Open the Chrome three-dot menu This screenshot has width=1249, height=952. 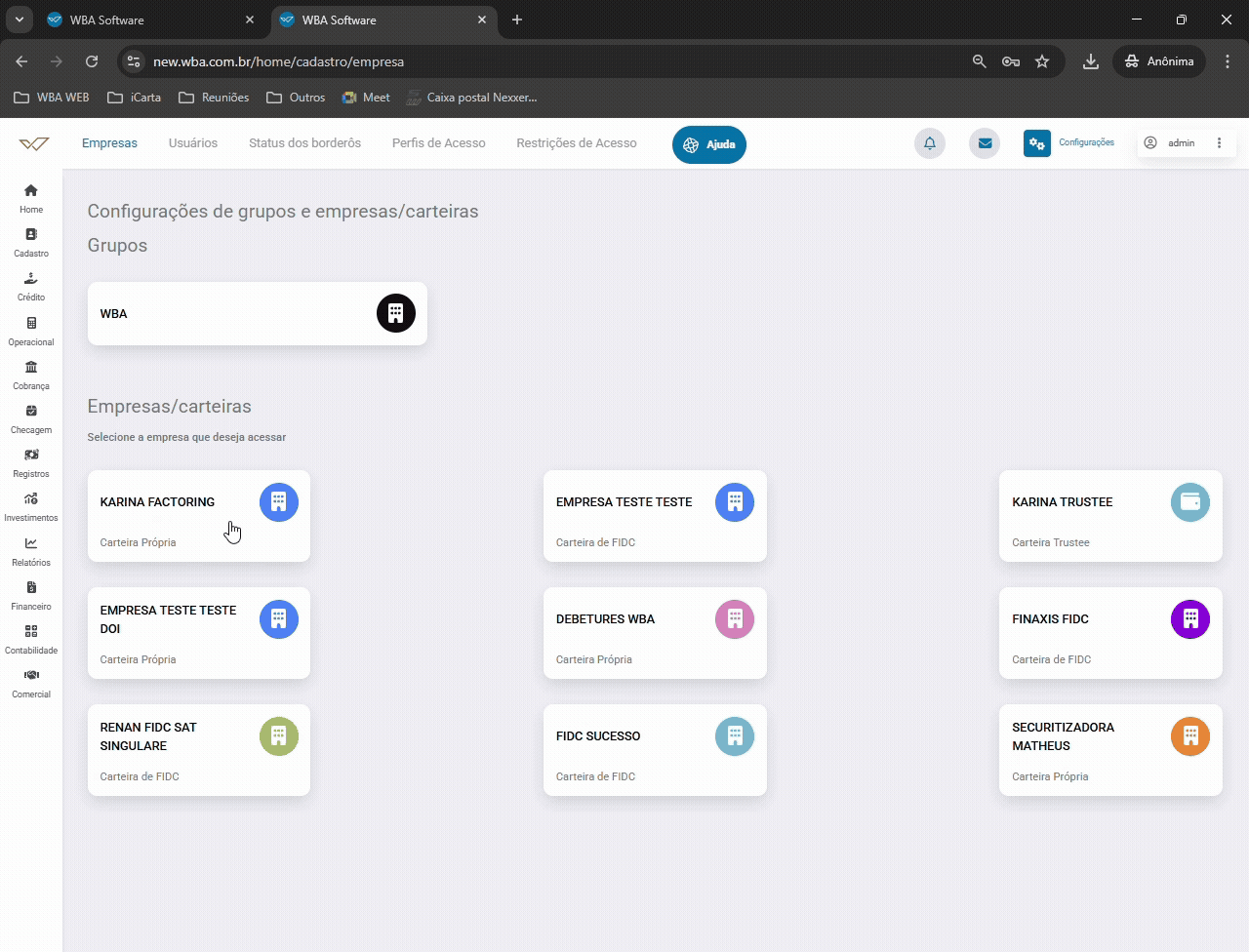[1228, 61]
